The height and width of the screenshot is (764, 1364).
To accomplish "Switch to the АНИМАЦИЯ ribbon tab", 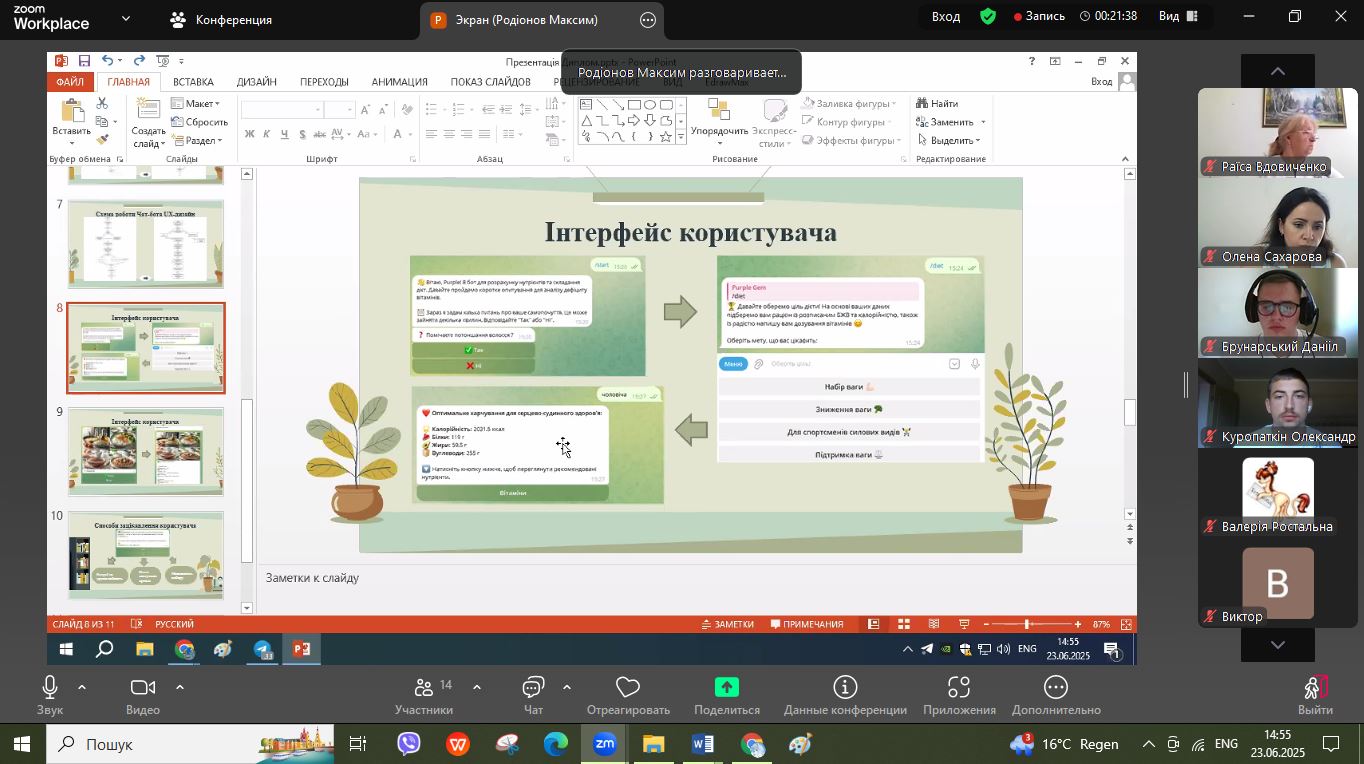I will pos(399,82).
